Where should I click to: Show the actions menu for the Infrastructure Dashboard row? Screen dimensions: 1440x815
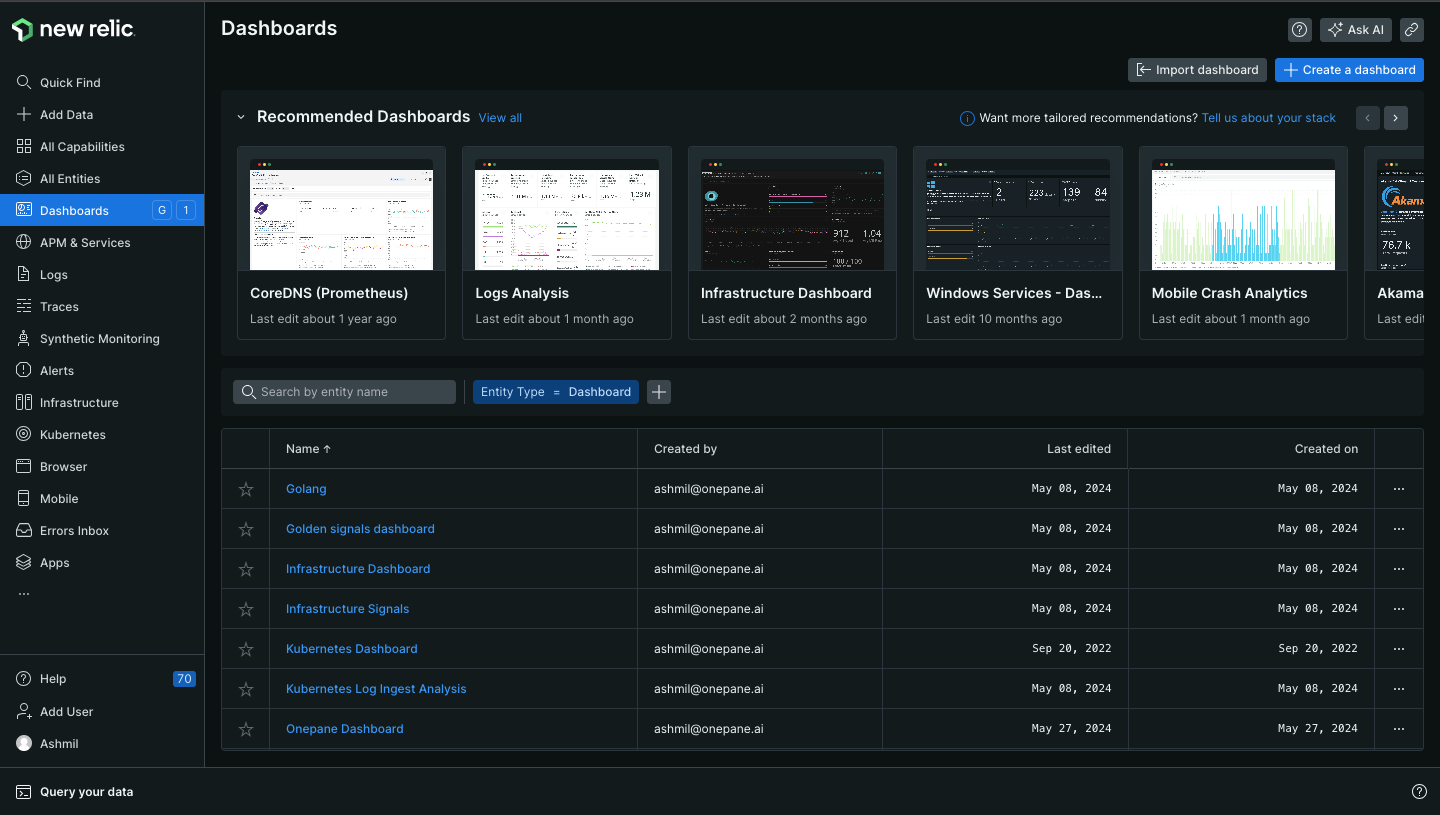(1399, 569)
